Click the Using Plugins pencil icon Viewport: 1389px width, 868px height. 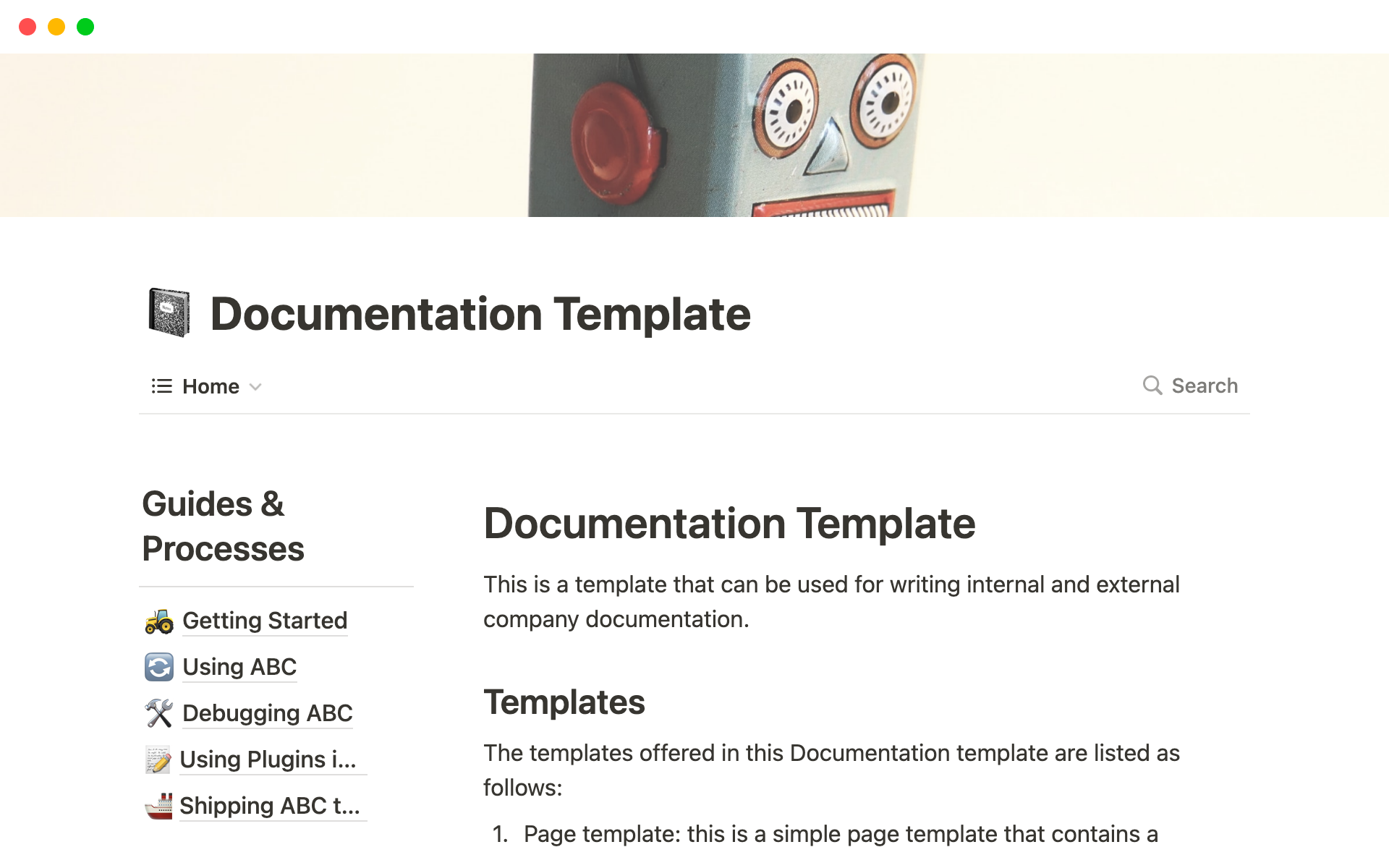[x=159, y=759]
